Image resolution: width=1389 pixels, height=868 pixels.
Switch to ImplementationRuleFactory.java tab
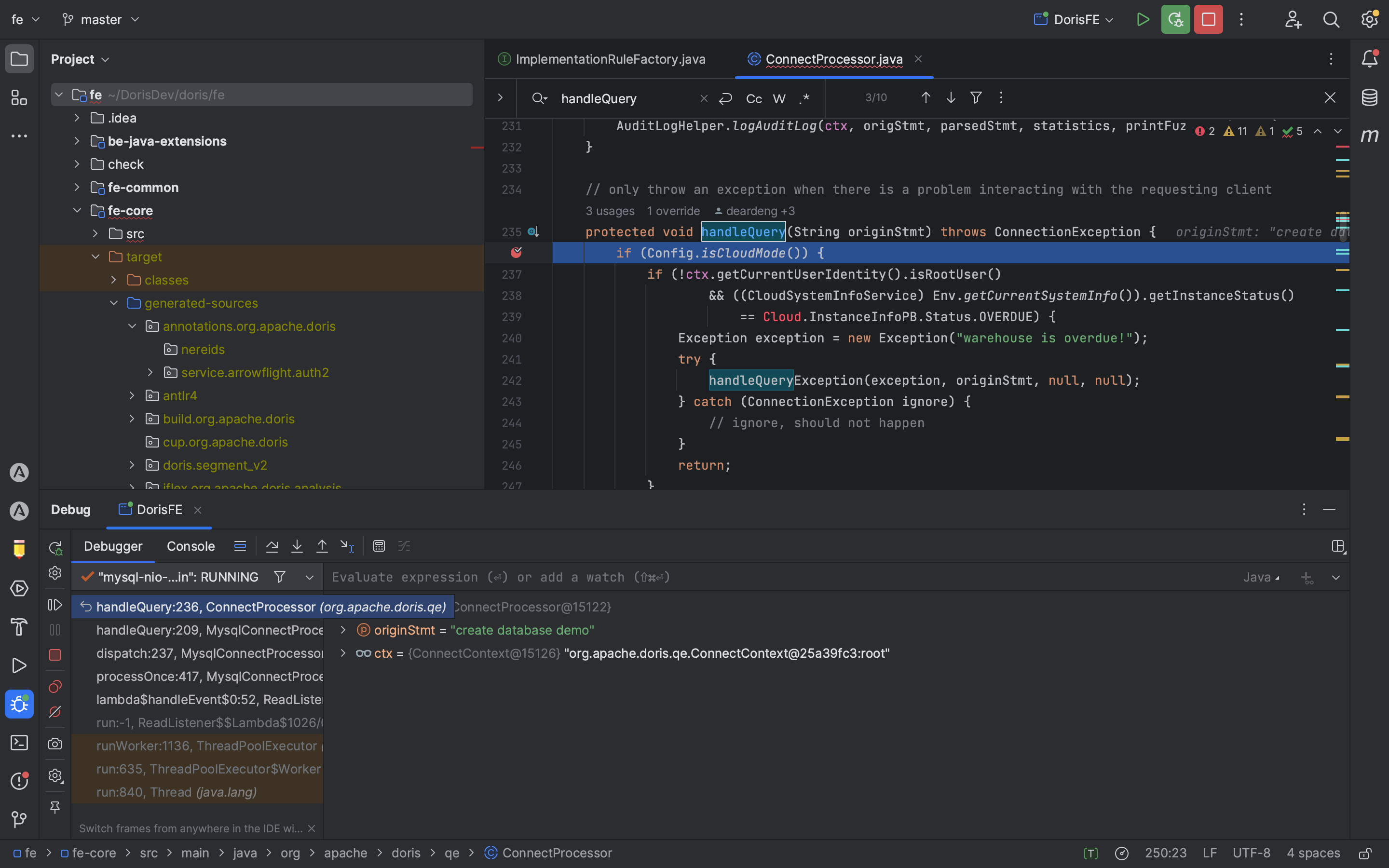(x=601, y=59)
